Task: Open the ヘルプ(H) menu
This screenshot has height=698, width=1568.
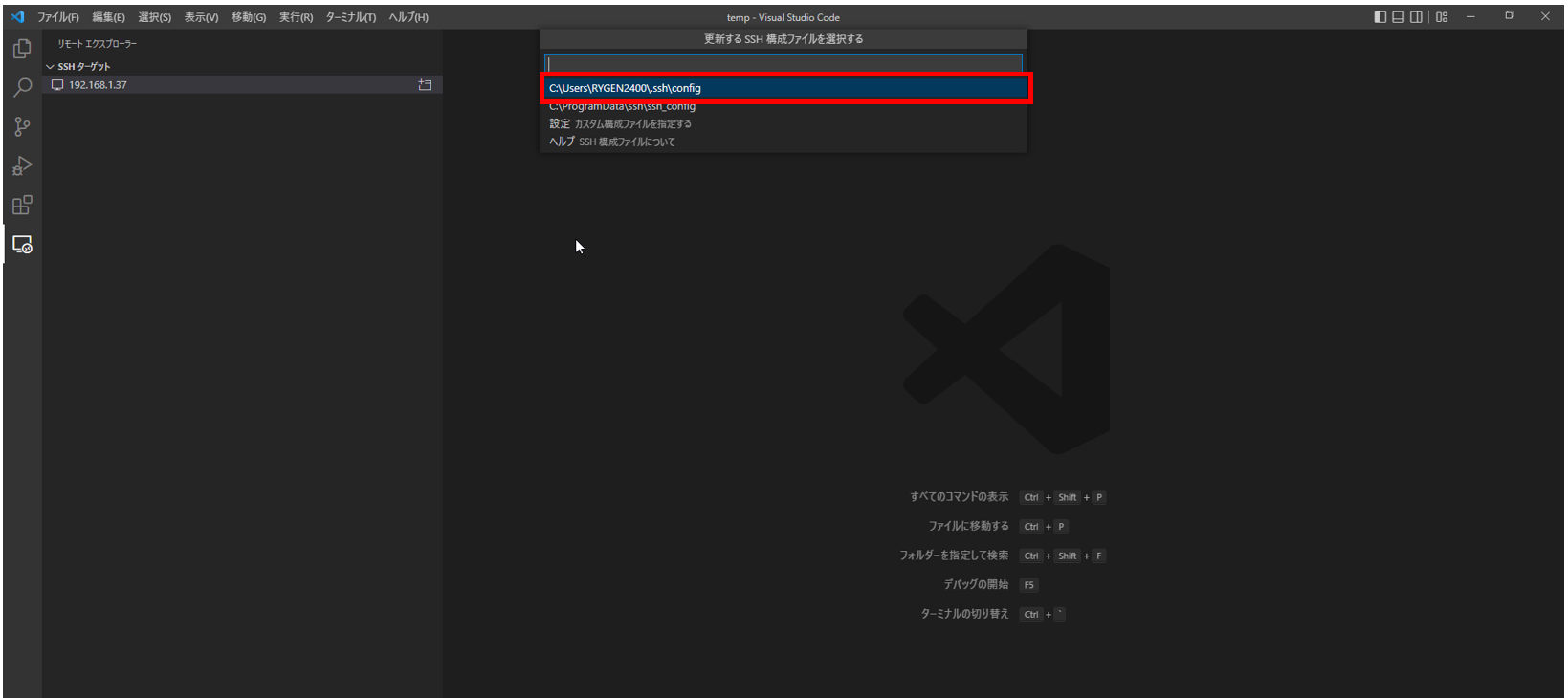Action: click(x=409, y=17)
